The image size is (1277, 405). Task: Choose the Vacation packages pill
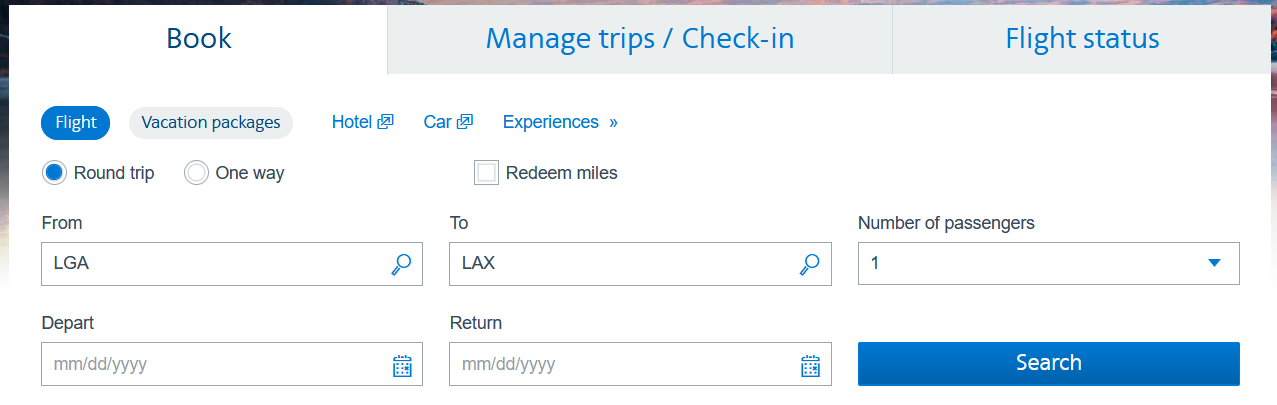tap(211, 122)
